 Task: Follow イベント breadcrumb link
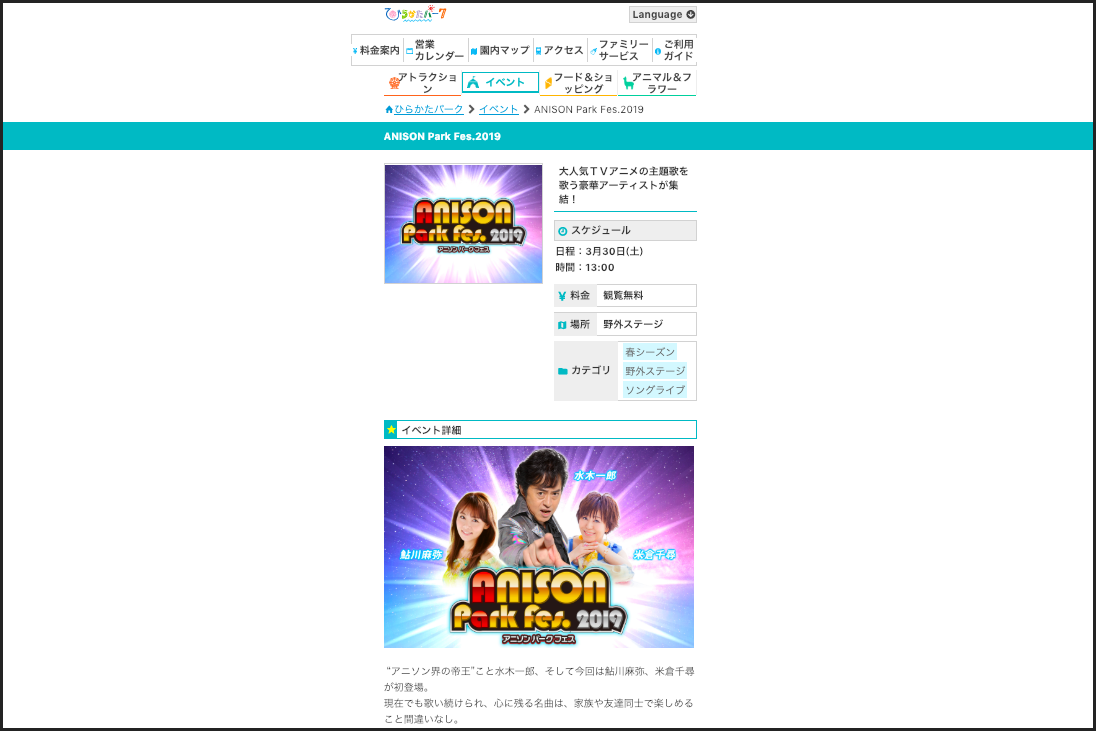498,109
